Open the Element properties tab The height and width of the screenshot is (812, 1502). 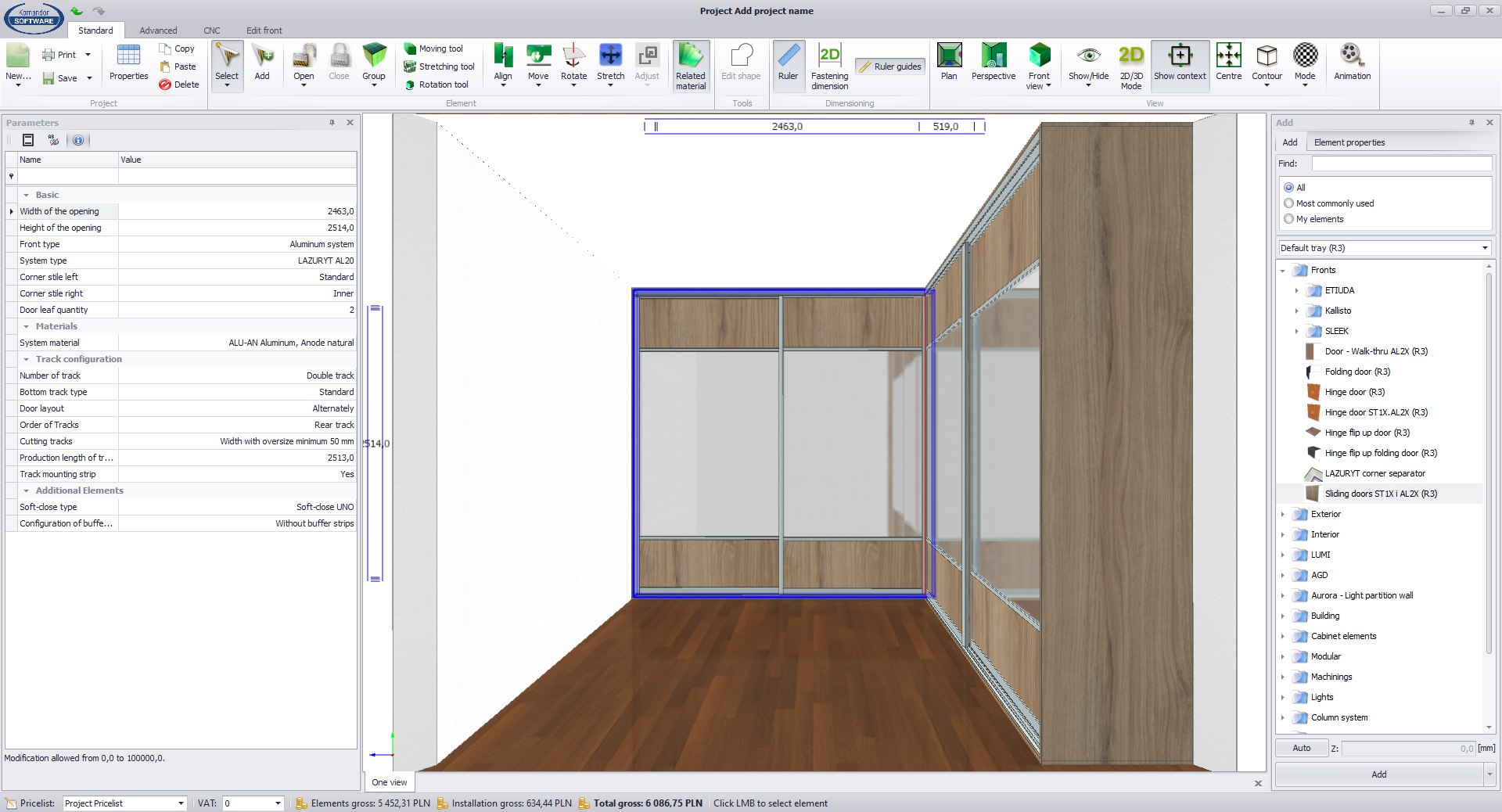click(1349, 142)
